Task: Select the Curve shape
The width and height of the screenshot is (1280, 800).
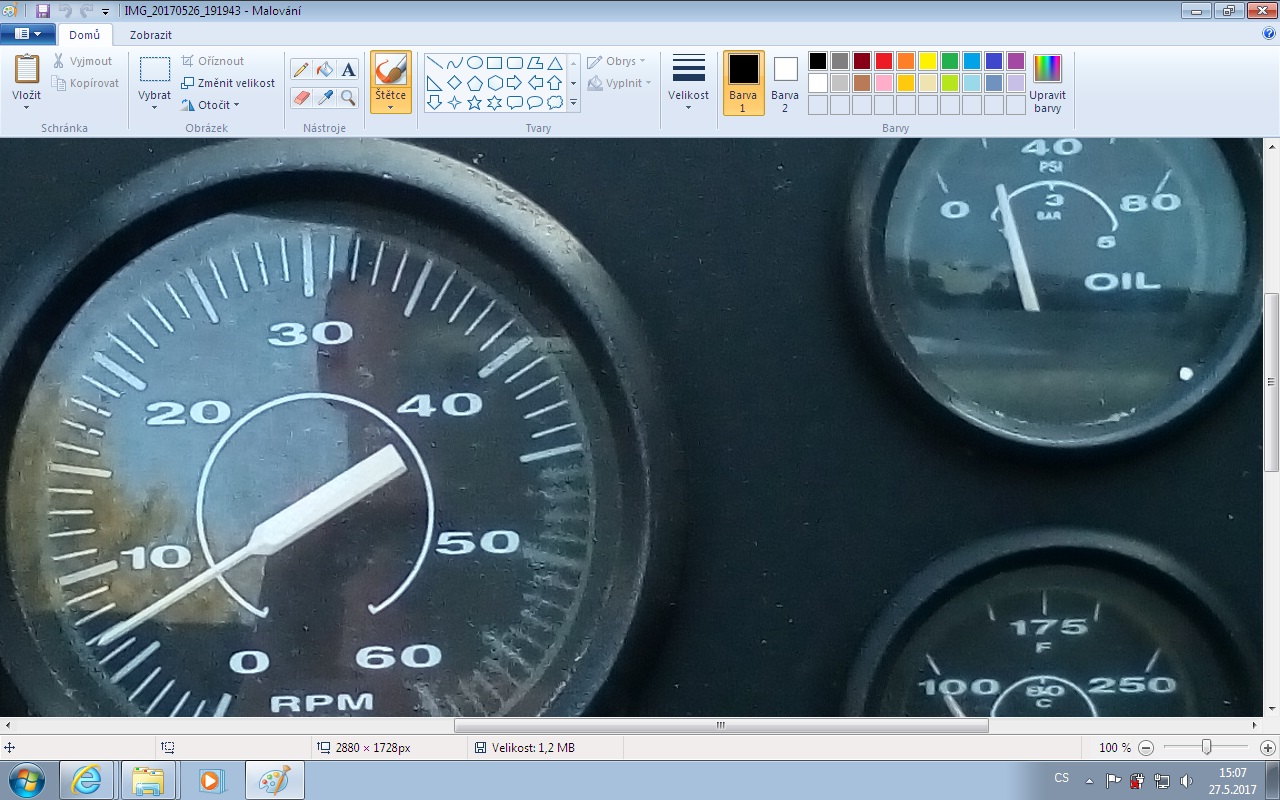Action: click(455, 63)
